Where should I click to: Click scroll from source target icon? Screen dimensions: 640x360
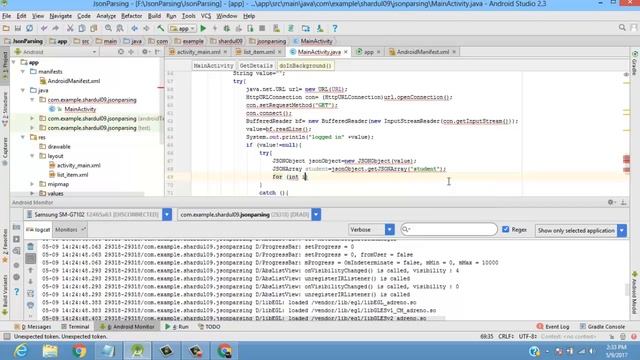click(x=121, y=52)
